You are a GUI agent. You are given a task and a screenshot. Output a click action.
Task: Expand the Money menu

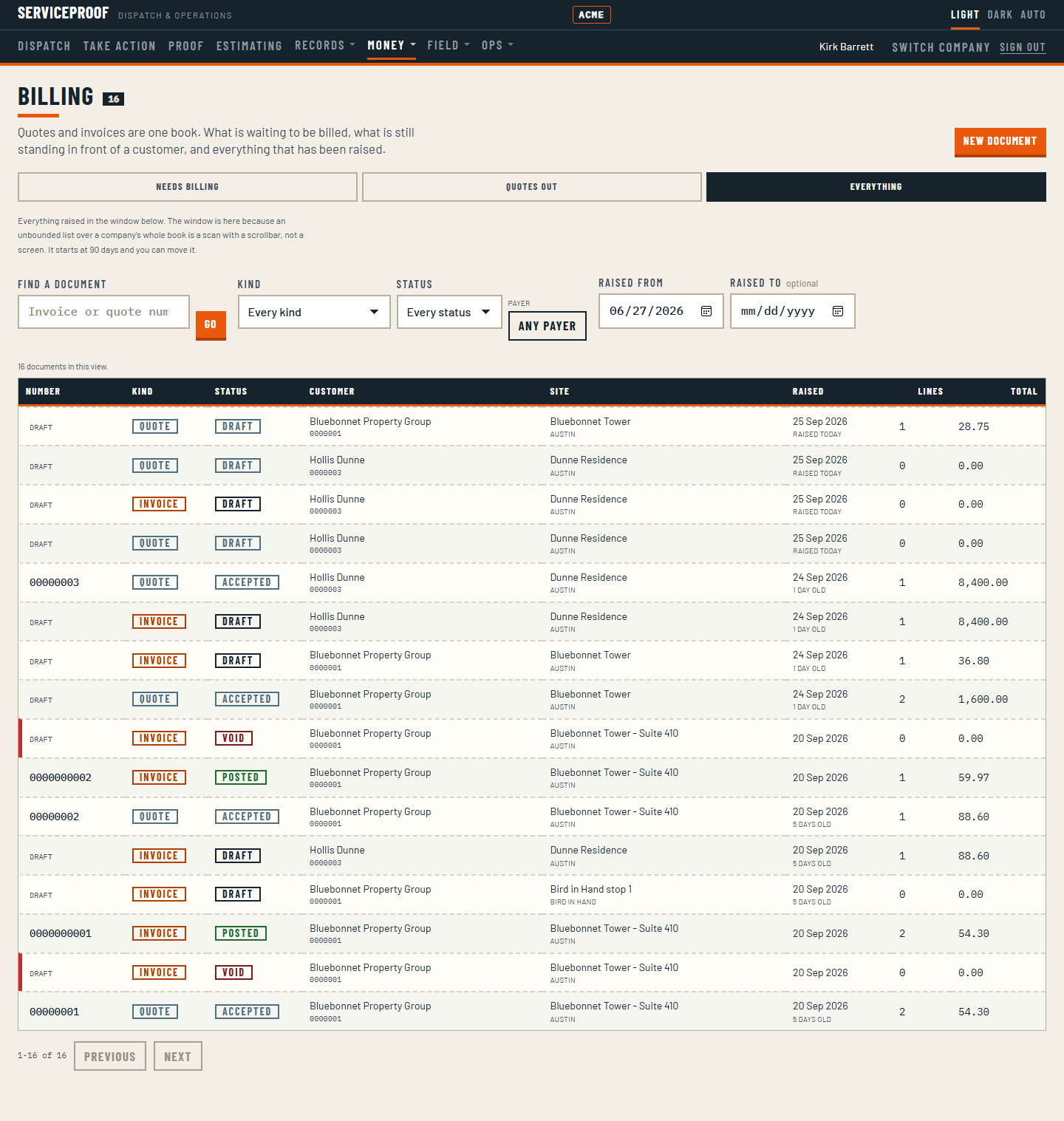coord(392,45)
